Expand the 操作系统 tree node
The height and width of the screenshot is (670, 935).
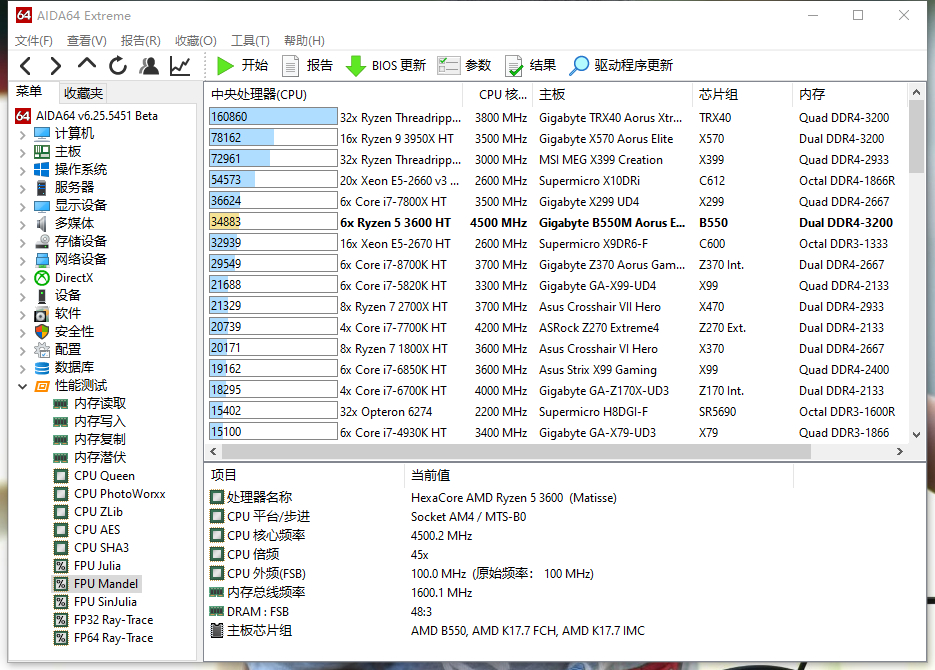click(x=22, y=170)
